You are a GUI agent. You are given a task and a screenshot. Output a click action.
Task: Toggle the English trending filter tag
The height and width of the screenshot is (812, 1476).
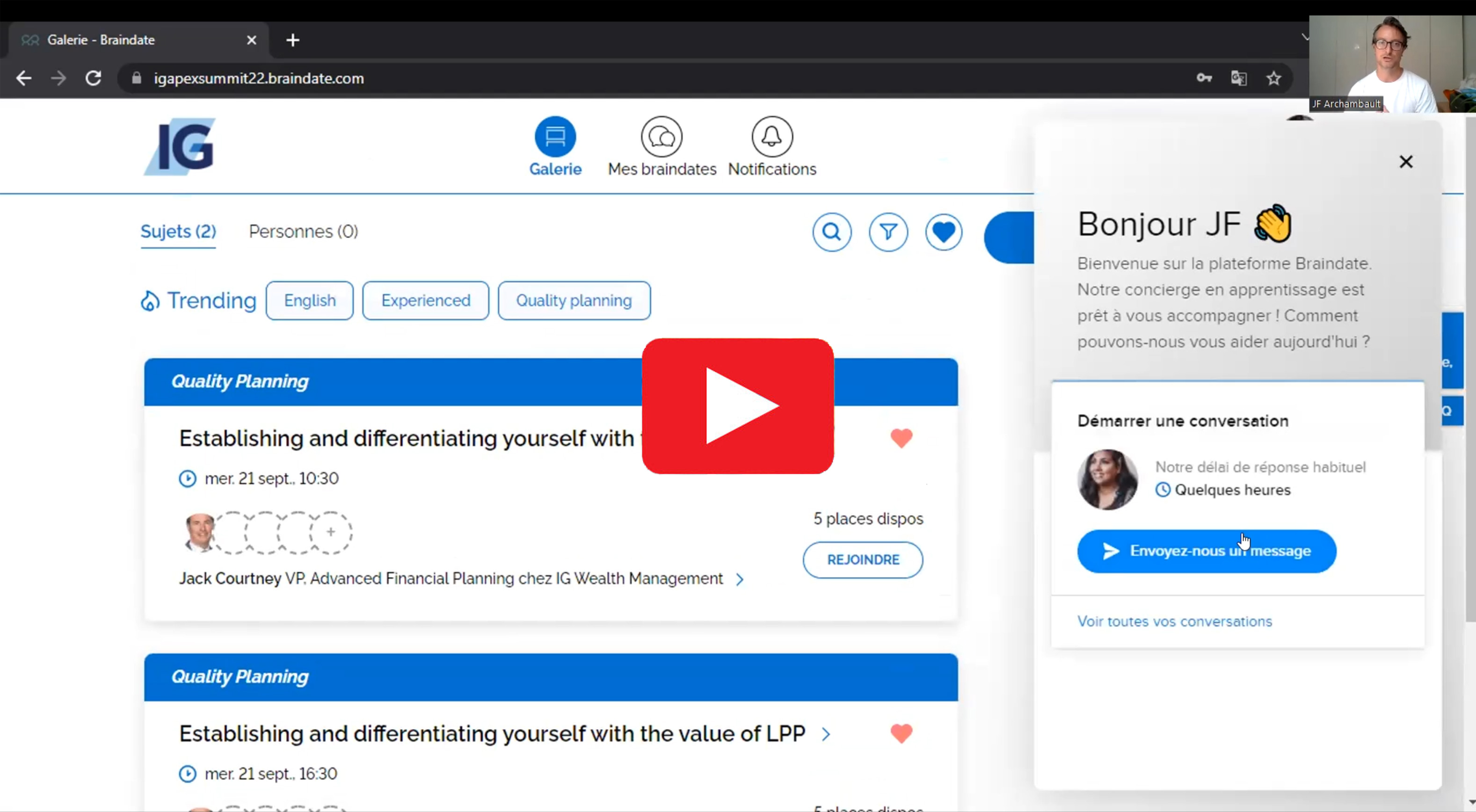pyautogui.click(x=309, y=300)
